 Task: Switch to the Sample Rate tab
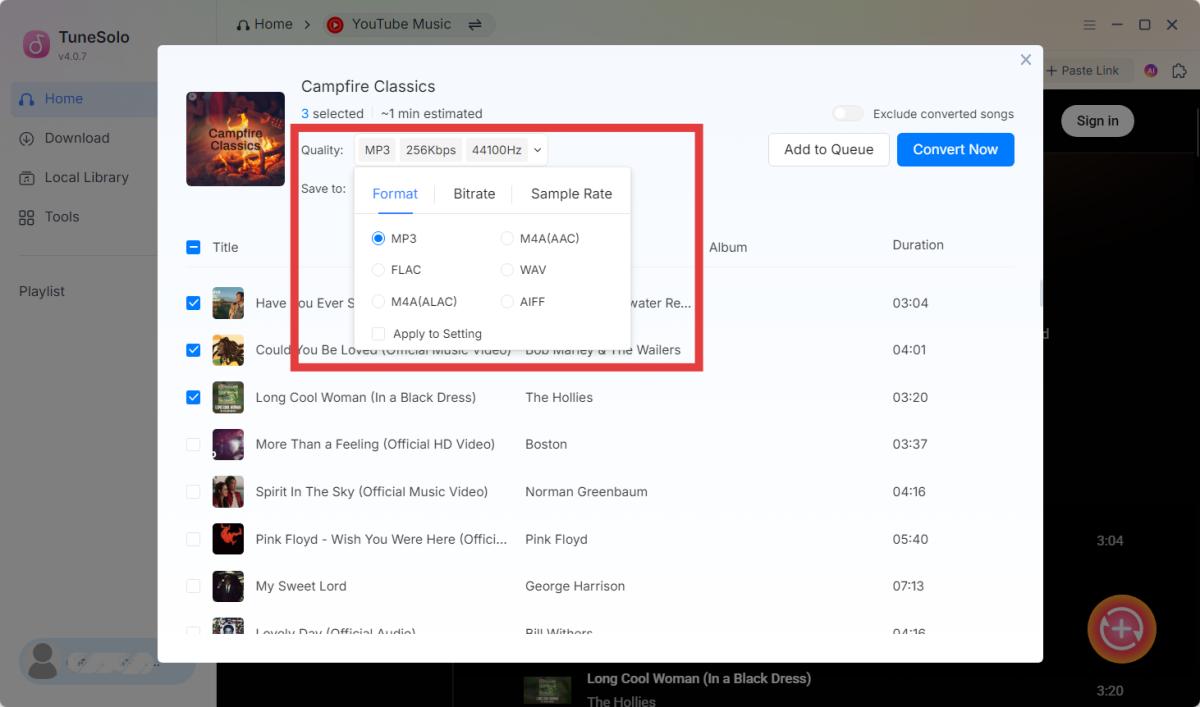click(571, 194)
